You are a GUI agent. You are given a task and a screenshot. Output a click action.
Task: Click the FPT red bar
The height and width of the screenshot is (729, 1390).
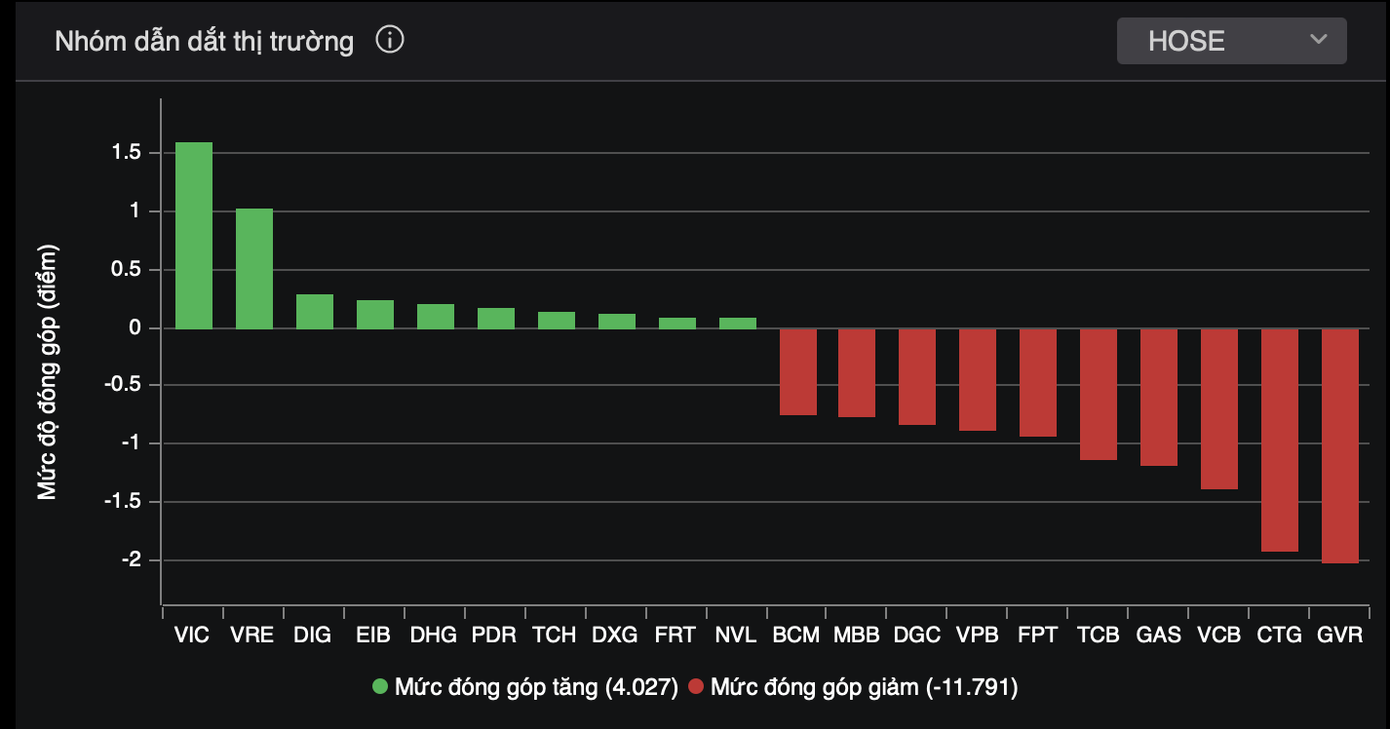pos(1038,383)
